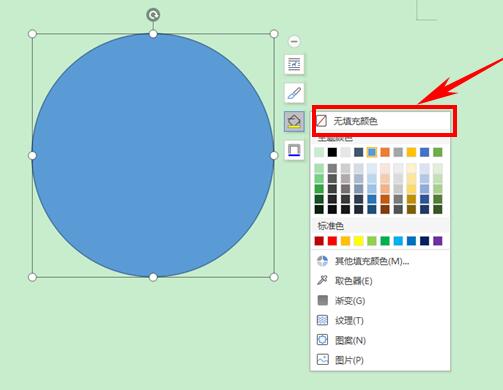
Task: Select bright red in standard colors
Action: [x=332, y=241]
